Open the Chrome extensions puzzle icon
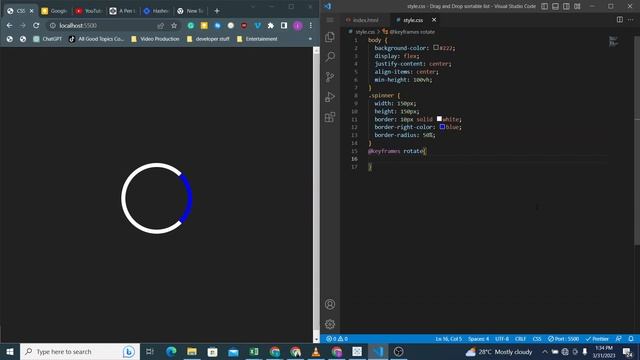The height and width of the screenshot is (360, 640). click(x=270, y=25)
